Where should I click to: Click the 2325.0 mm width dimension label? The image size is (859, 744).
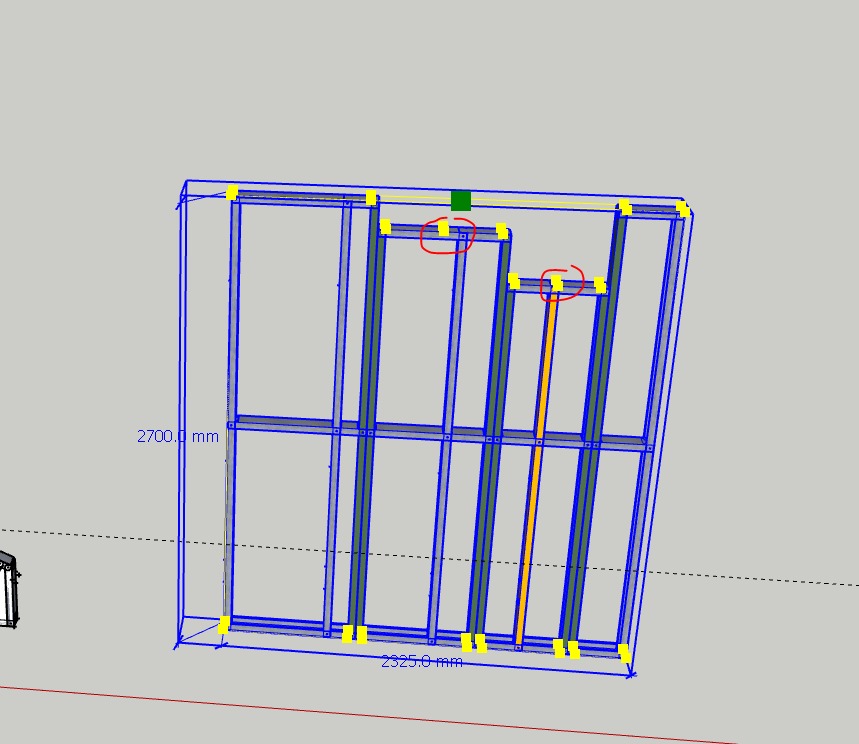[x=422, y=662]
